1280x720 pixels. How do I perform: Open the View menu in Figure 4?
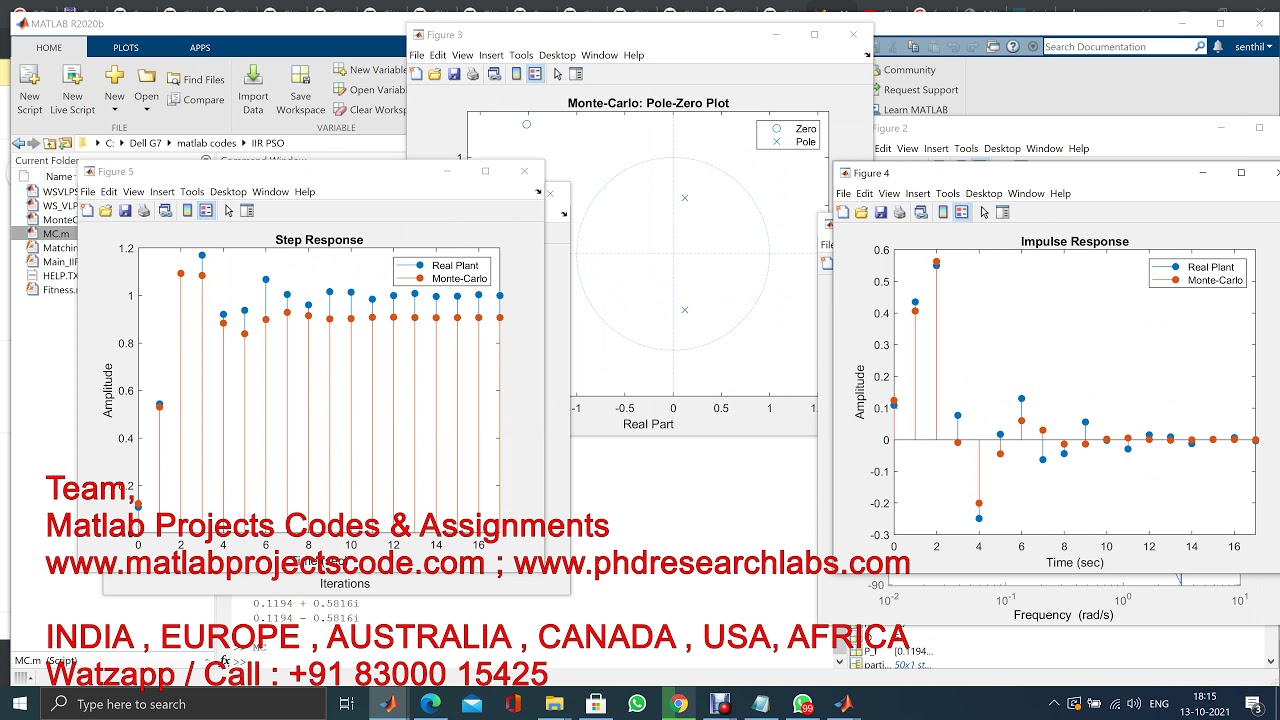[889, 194]
